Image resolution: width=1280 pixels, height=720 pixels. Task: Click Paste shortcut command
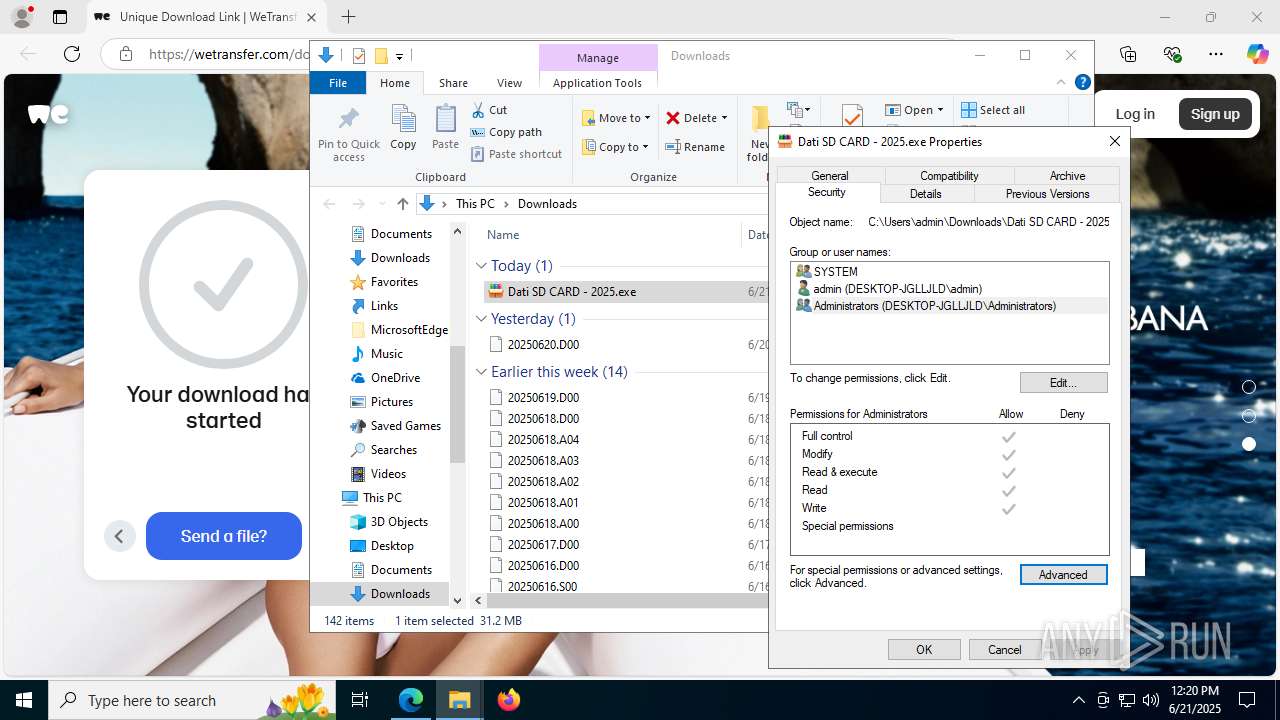(516, 154)
